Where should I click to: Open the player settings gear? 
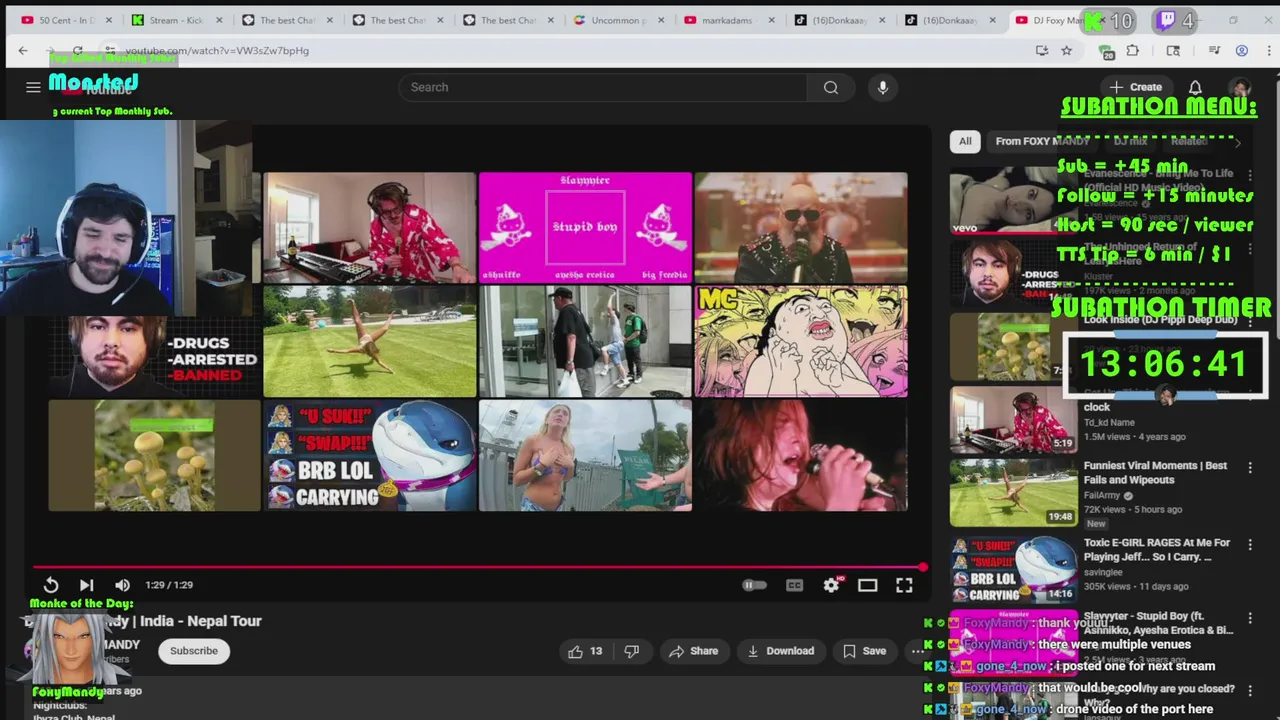click(831, 585)
